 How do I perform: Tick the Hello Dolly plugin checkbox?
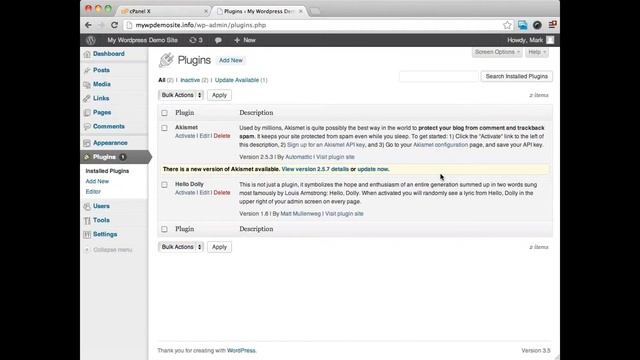tap(164, 185)
